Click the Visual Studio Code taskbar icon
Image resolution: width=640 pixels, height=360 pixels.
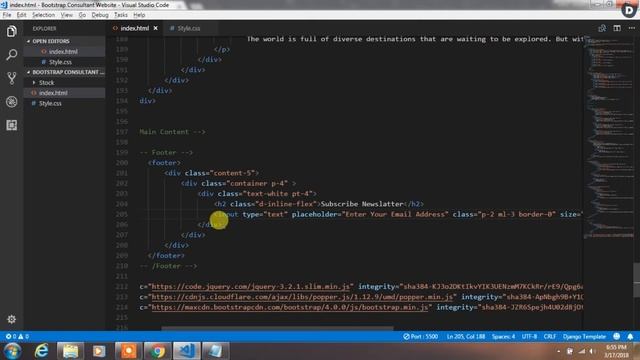[x=187, y=351]
